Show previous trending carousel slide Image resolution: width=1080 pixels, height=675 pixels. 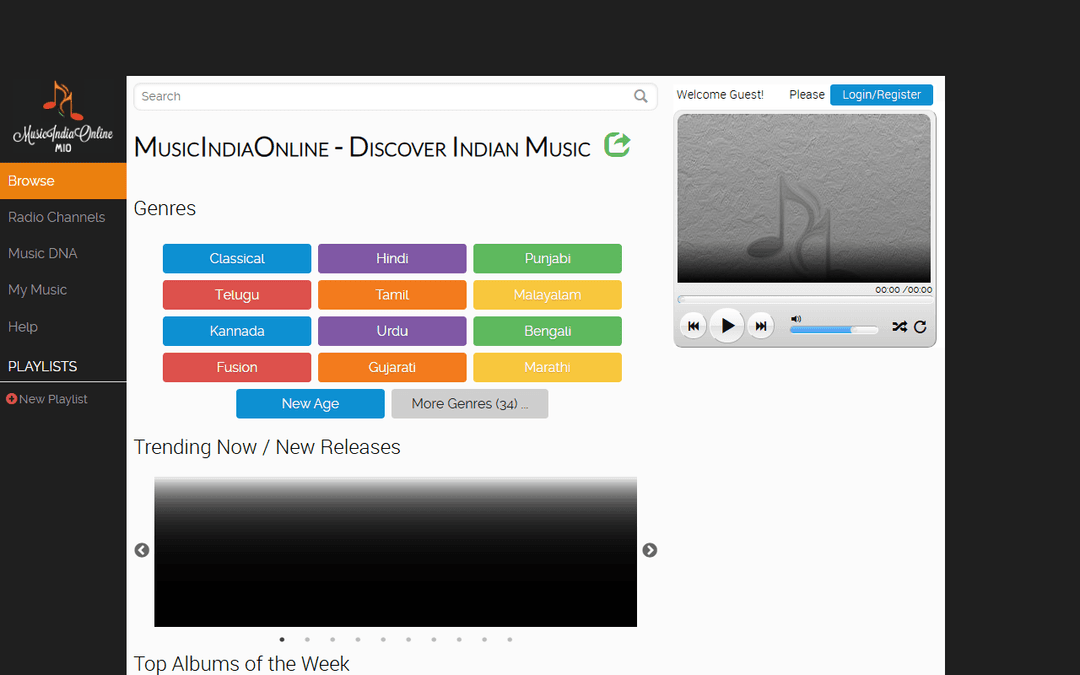(x=142, y=550)
